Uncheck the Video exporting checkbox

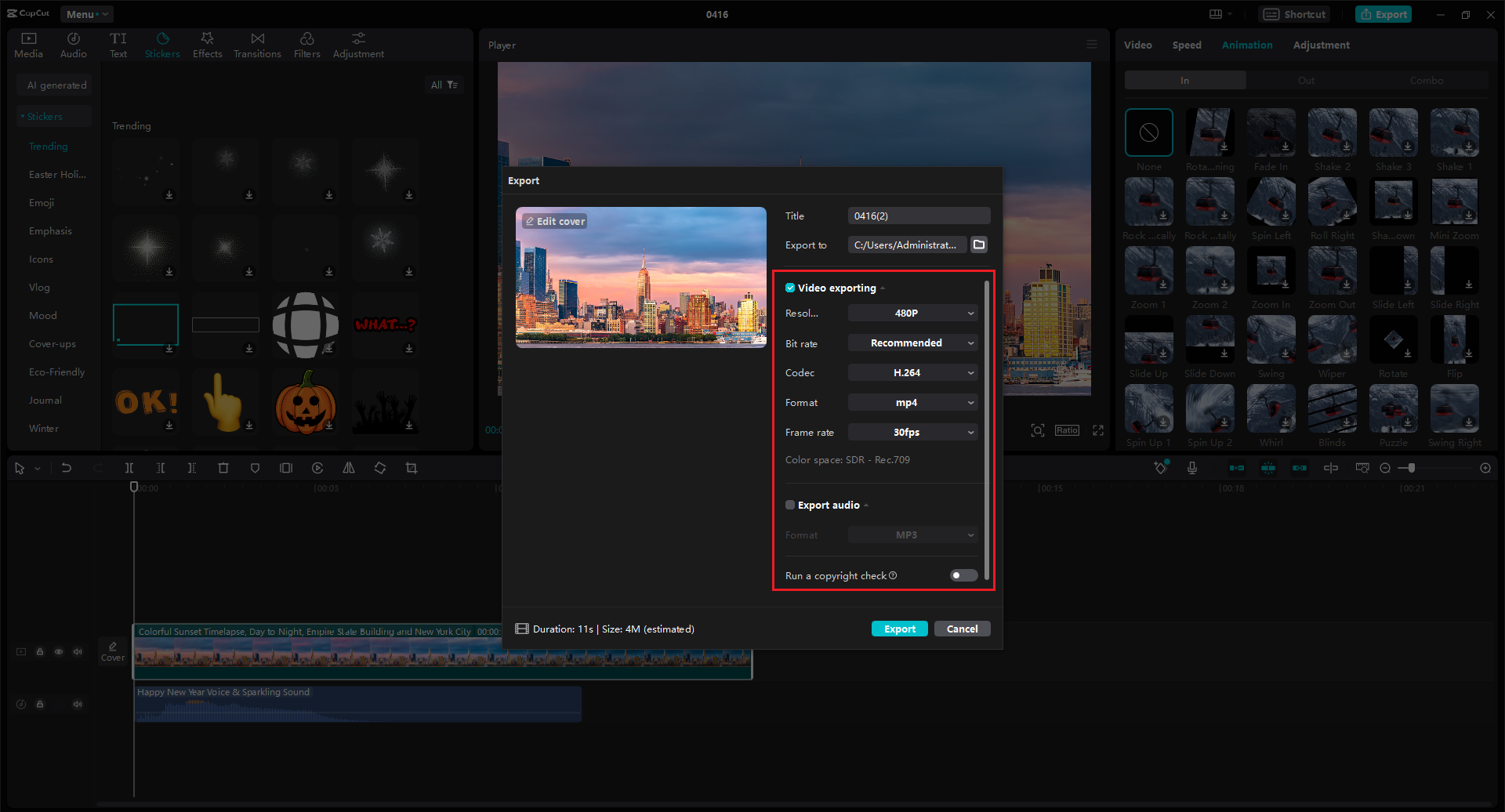coord(789,288)
